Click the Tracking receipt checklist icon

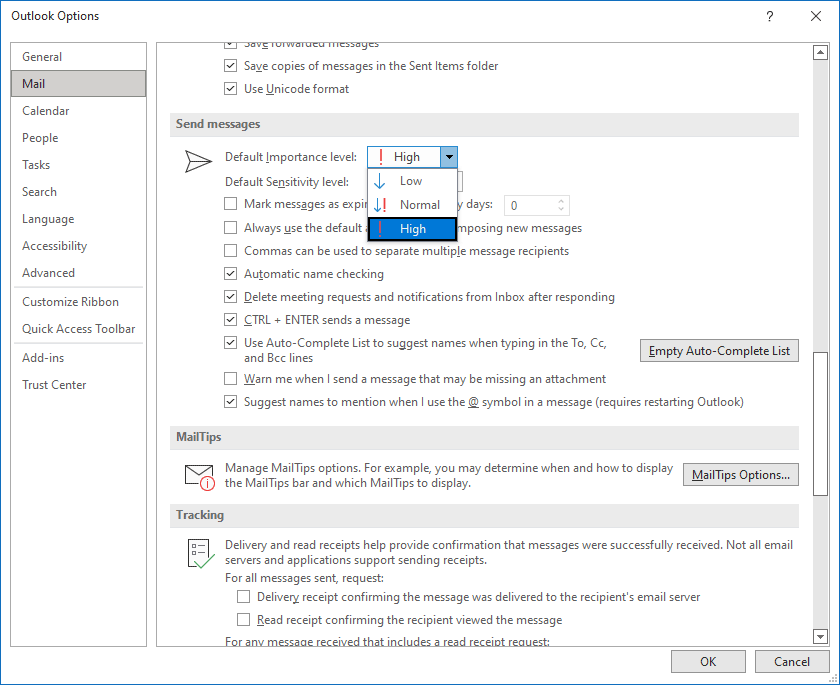pyautogui.click(x=200, y=554)
